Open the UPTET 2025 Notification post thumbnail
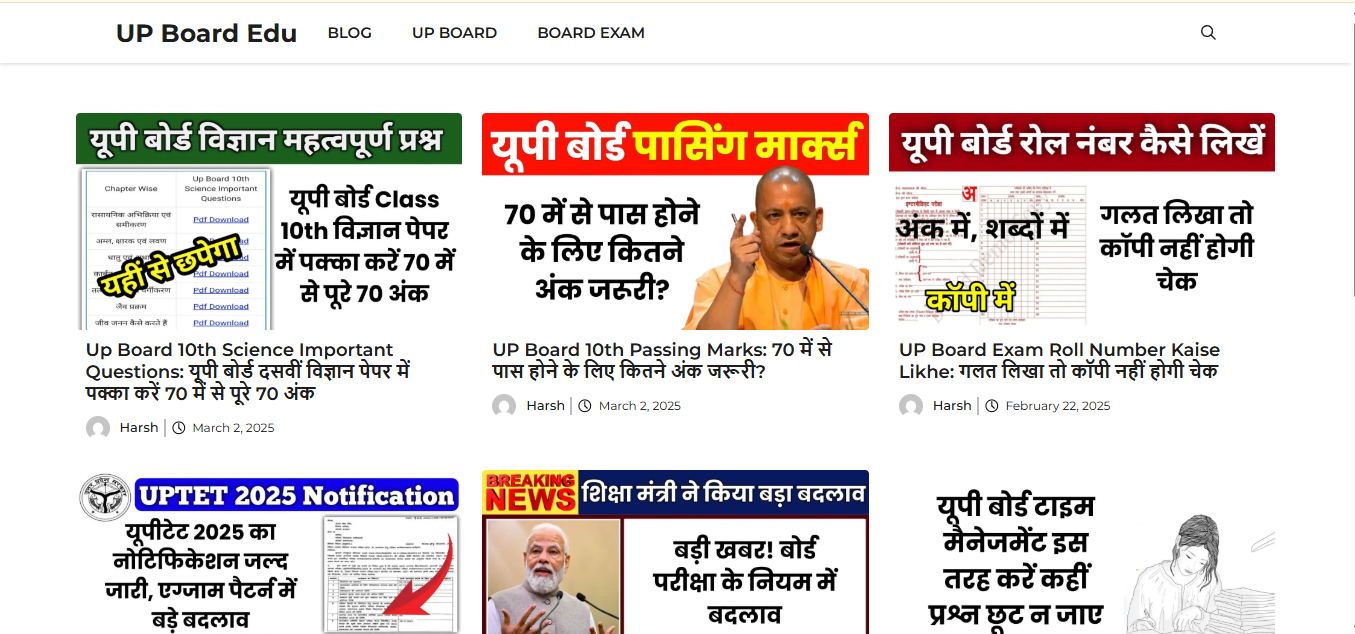 click(x=269, y=552)
